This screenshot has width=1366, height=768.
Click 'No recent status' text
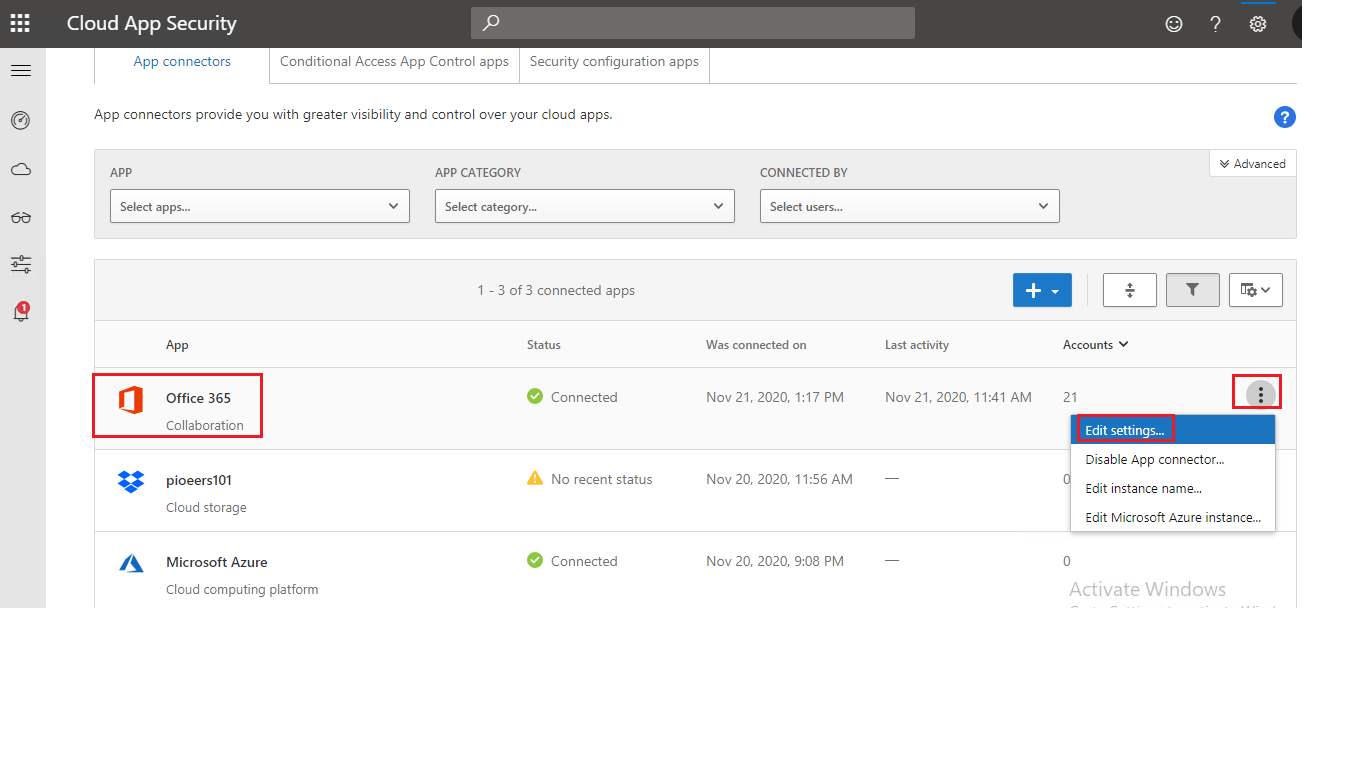[601, 479]
